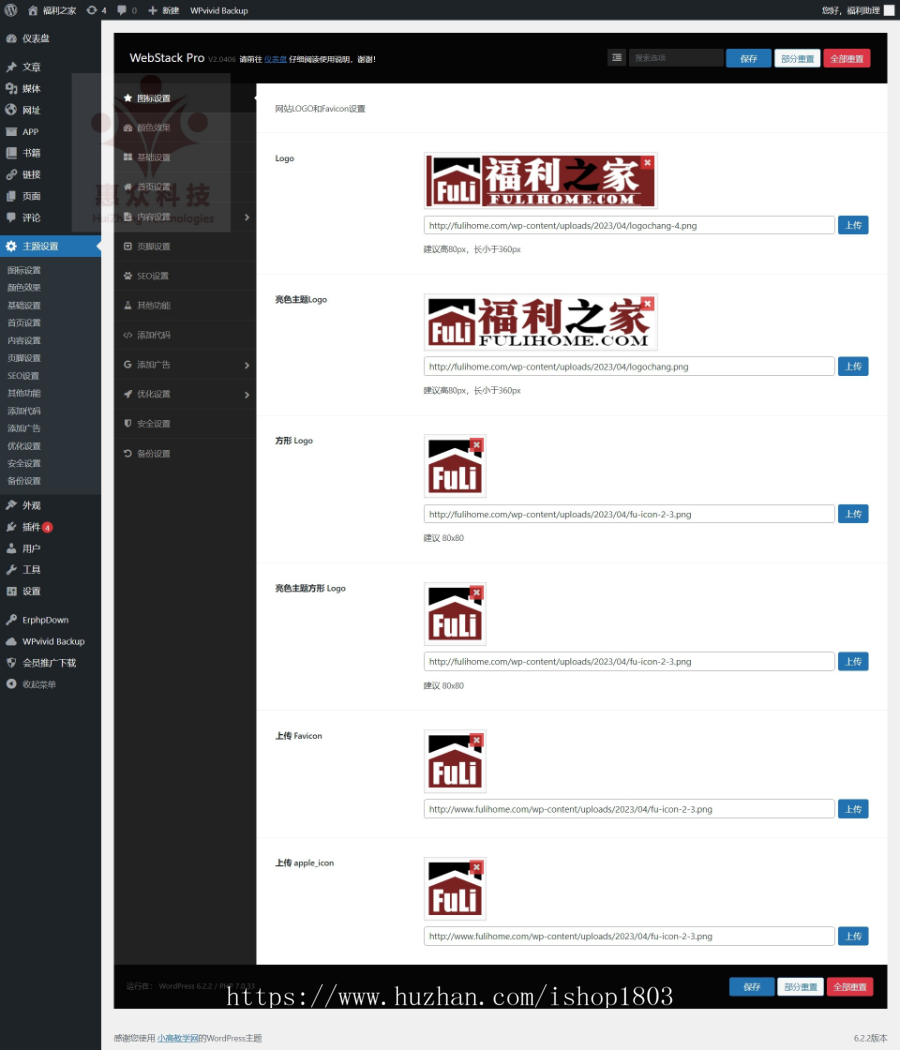Click the logochang-4.png URL input field
900x1050 pixels.
629,225
